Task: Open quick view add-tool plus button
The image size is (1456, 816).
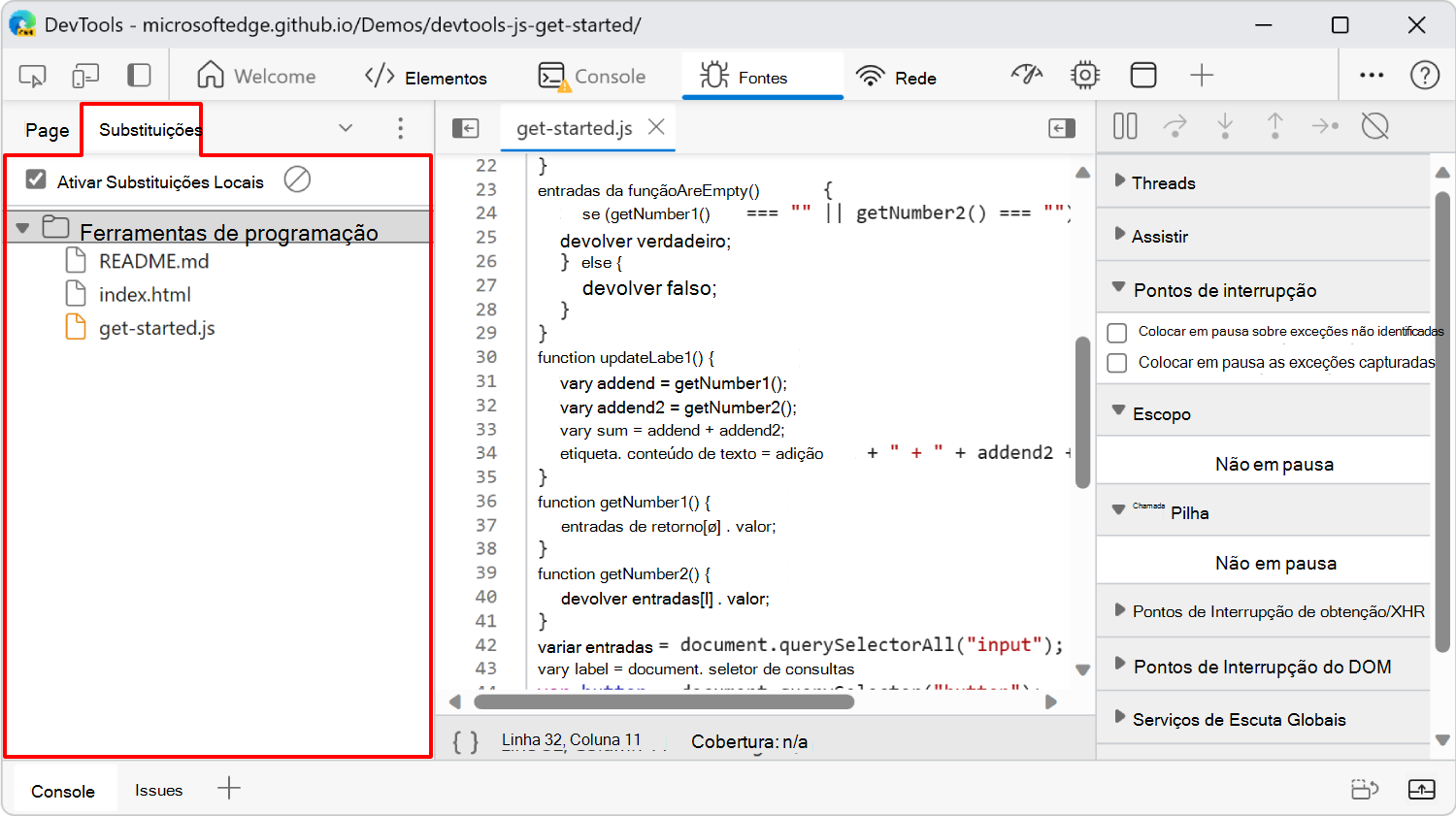Action: click(229, 789)
